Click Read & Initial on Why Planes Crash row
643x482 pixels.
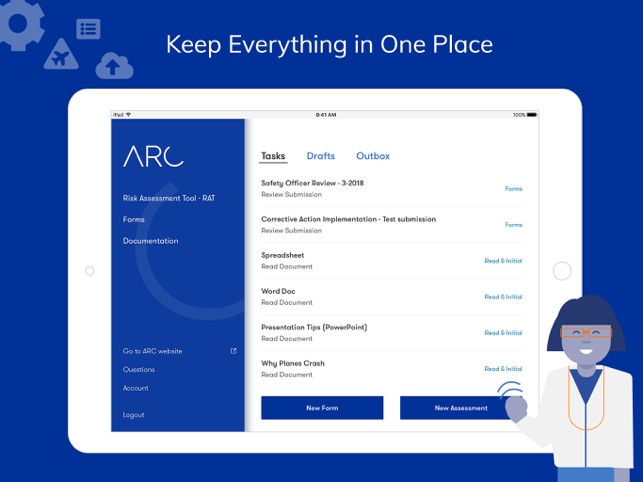(503, 369)
